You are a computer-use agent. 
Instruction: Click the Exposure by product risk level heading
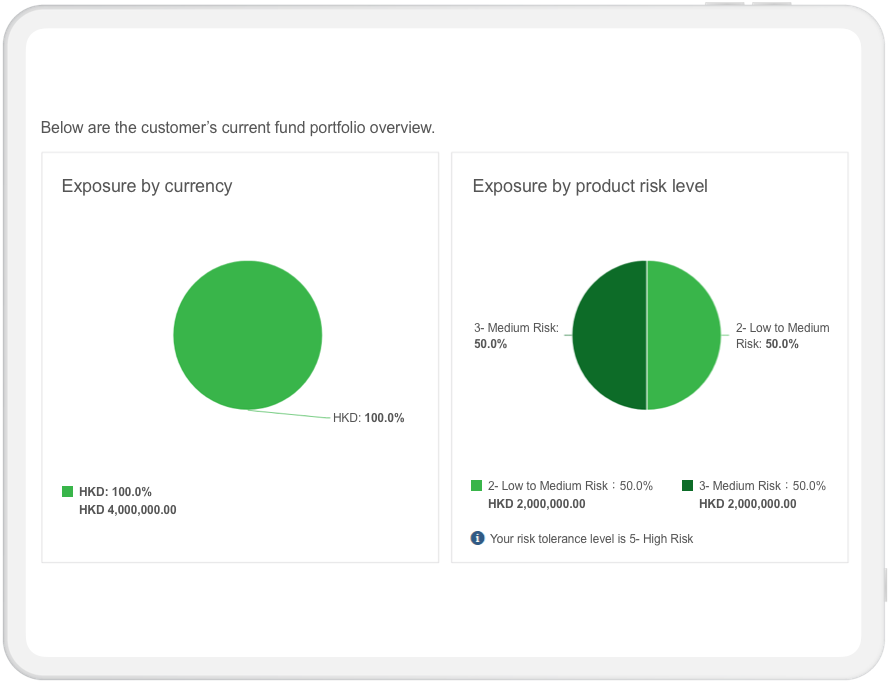(590, 186)
